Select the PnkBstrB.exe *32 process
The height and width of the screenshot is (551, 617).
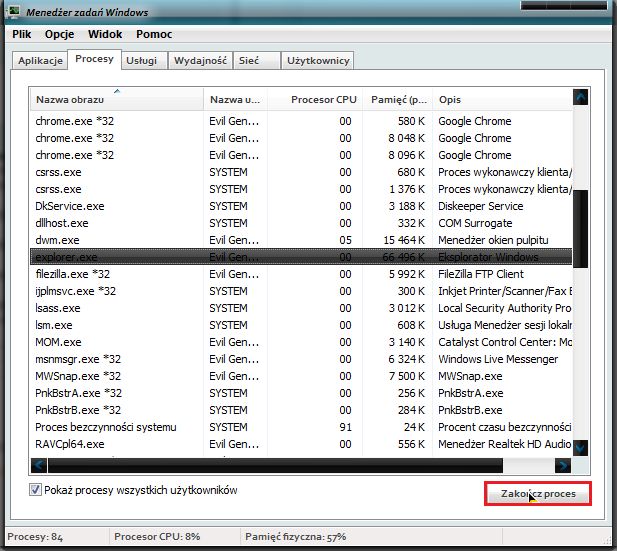[301, 410]
